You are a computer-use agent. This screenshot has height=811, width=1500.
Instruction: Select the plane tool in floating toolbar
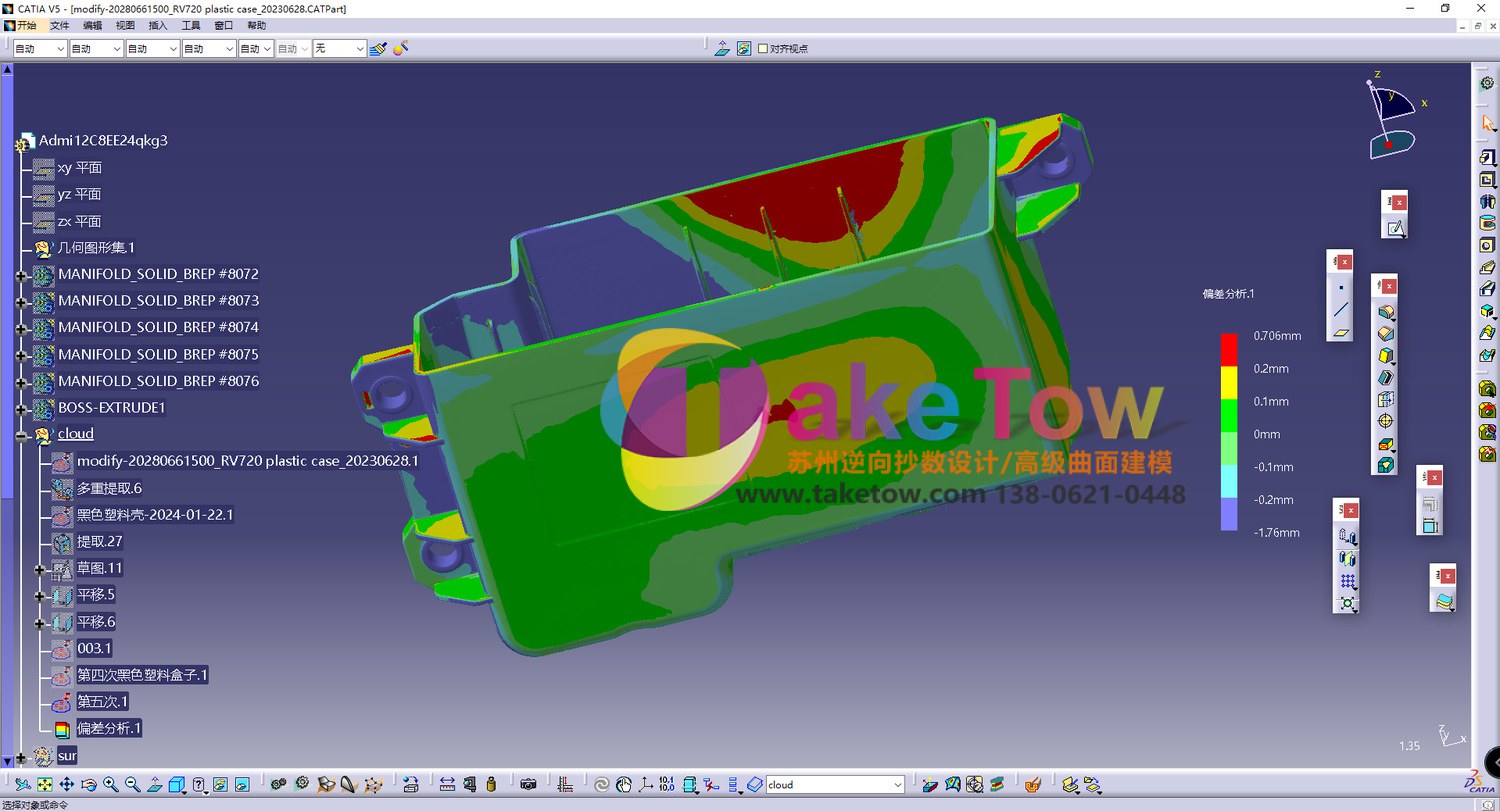click(1341, 333)
